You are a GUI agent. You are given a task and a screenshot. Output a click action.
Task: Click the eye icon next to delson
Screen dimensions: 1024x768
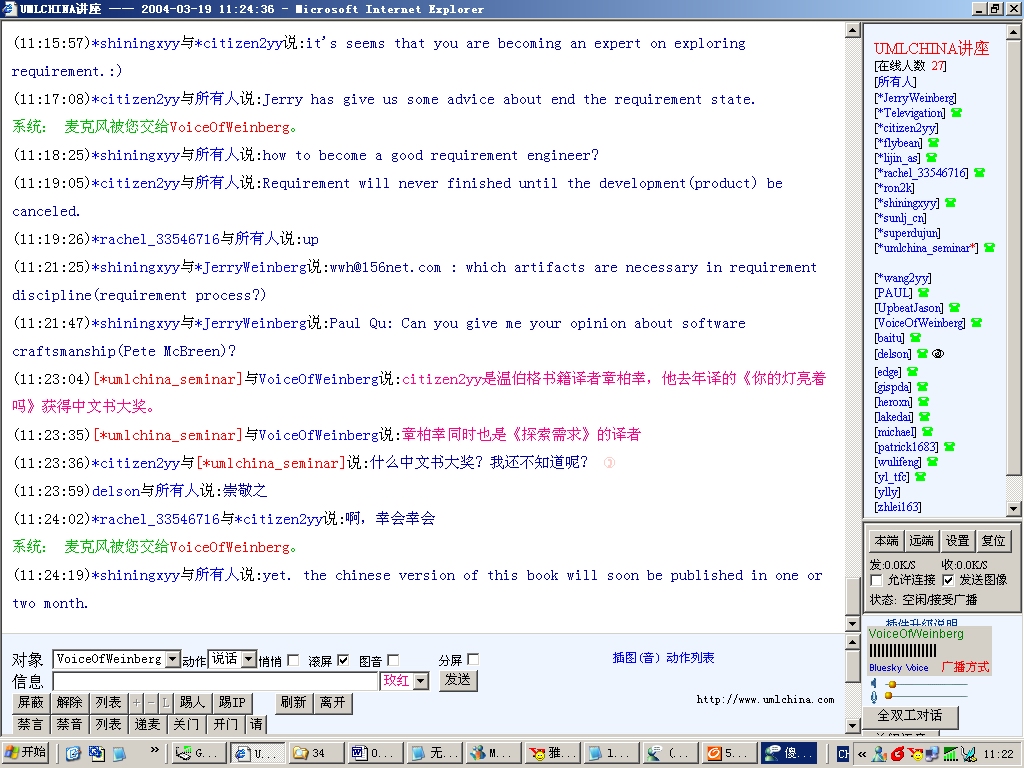[938, 354]
